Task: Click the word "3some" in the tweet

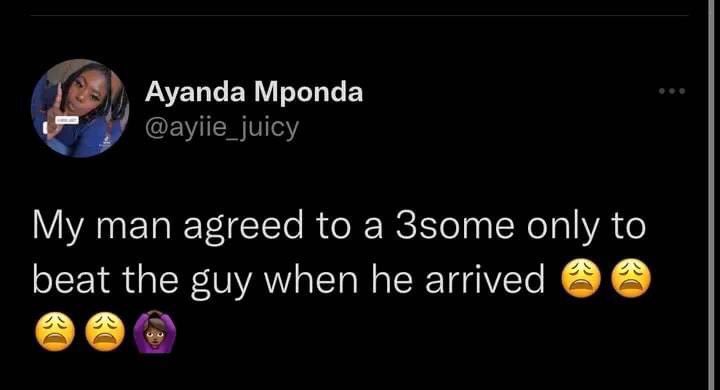Action: (455, 226)
